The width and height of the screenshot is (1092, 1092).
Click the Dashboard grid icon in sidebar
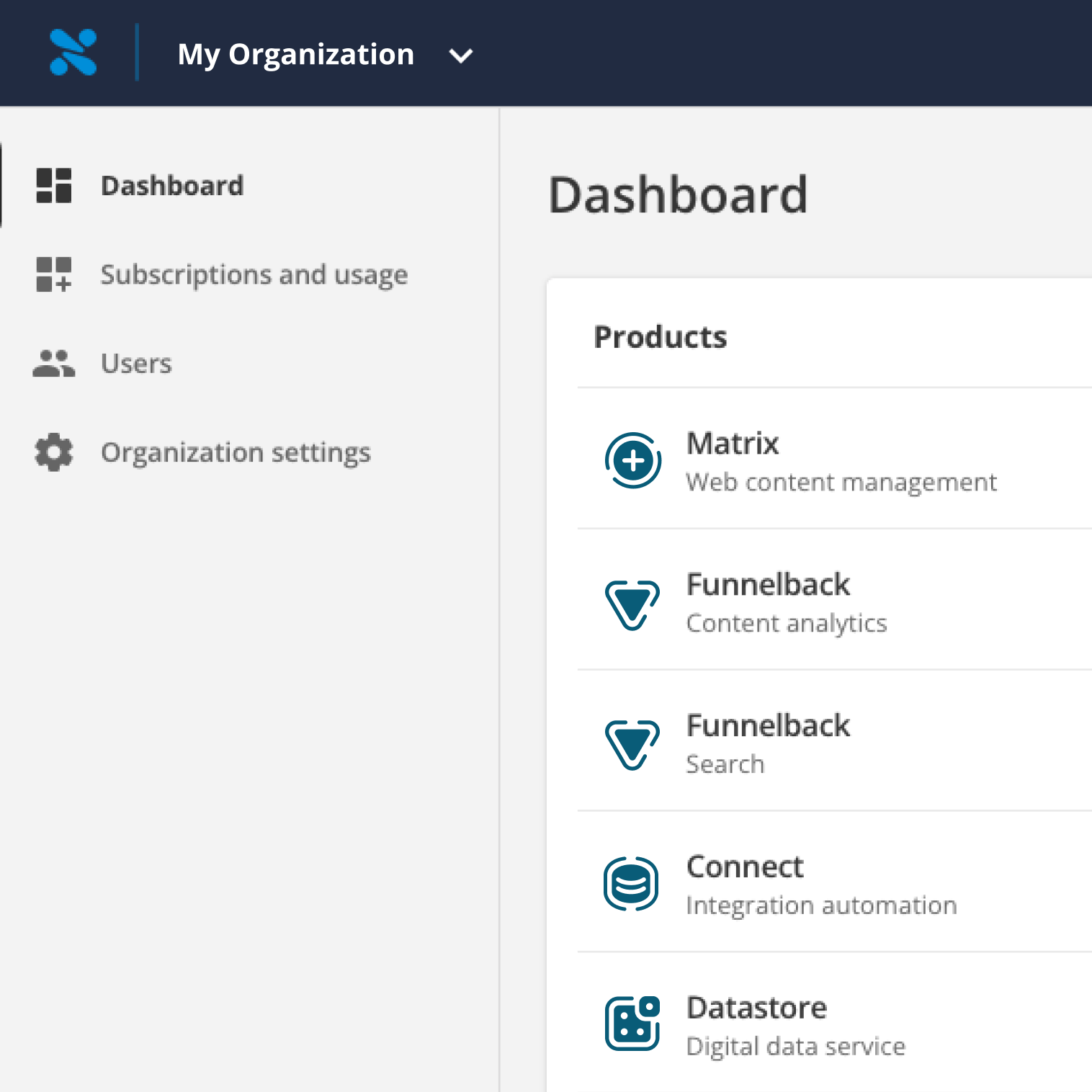click(x=54, y=186)
